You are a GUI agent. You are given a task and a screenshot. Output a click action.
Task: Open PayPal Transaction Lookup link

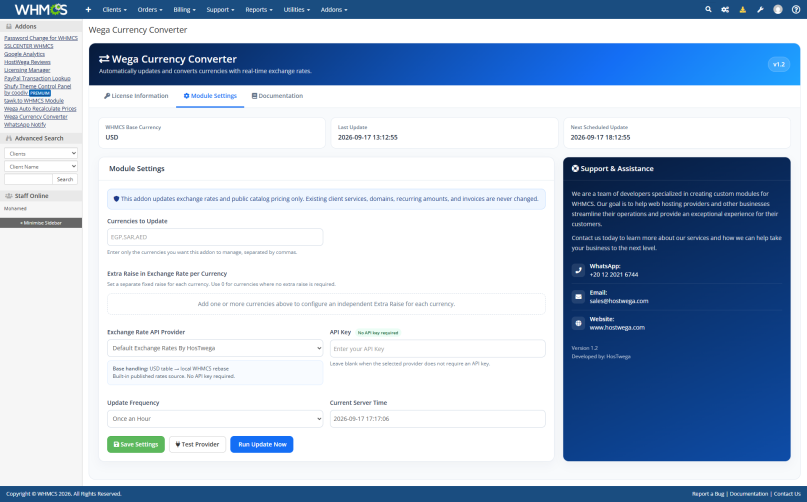coord(37,78)
